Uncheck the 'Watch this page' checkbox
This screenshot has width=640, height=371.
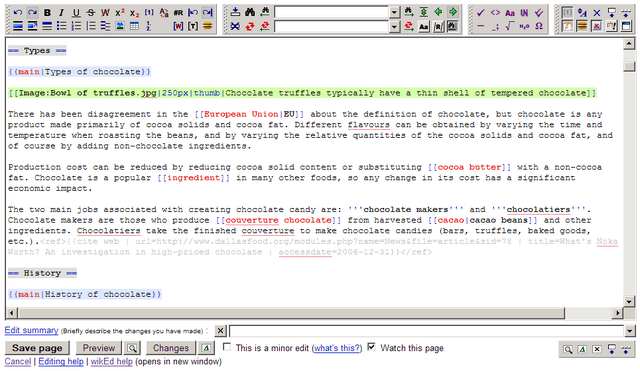point(371,347)
